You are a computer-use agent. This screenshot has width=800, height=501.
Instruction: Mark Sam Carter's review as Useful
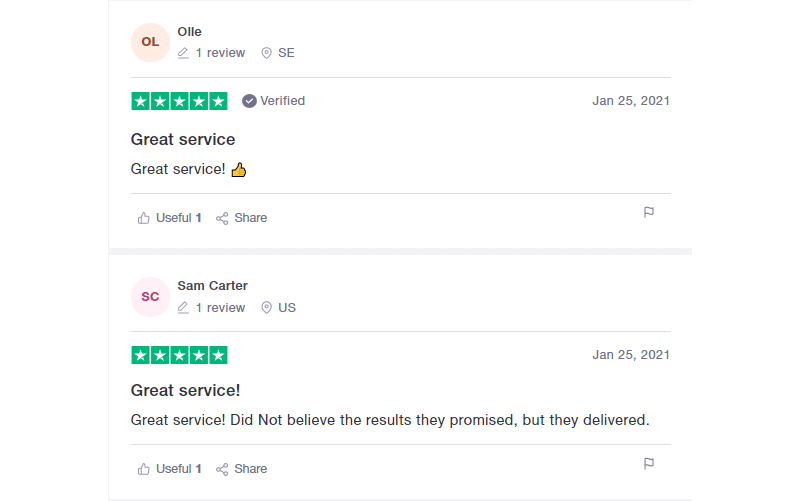click(x=169, y=469)
